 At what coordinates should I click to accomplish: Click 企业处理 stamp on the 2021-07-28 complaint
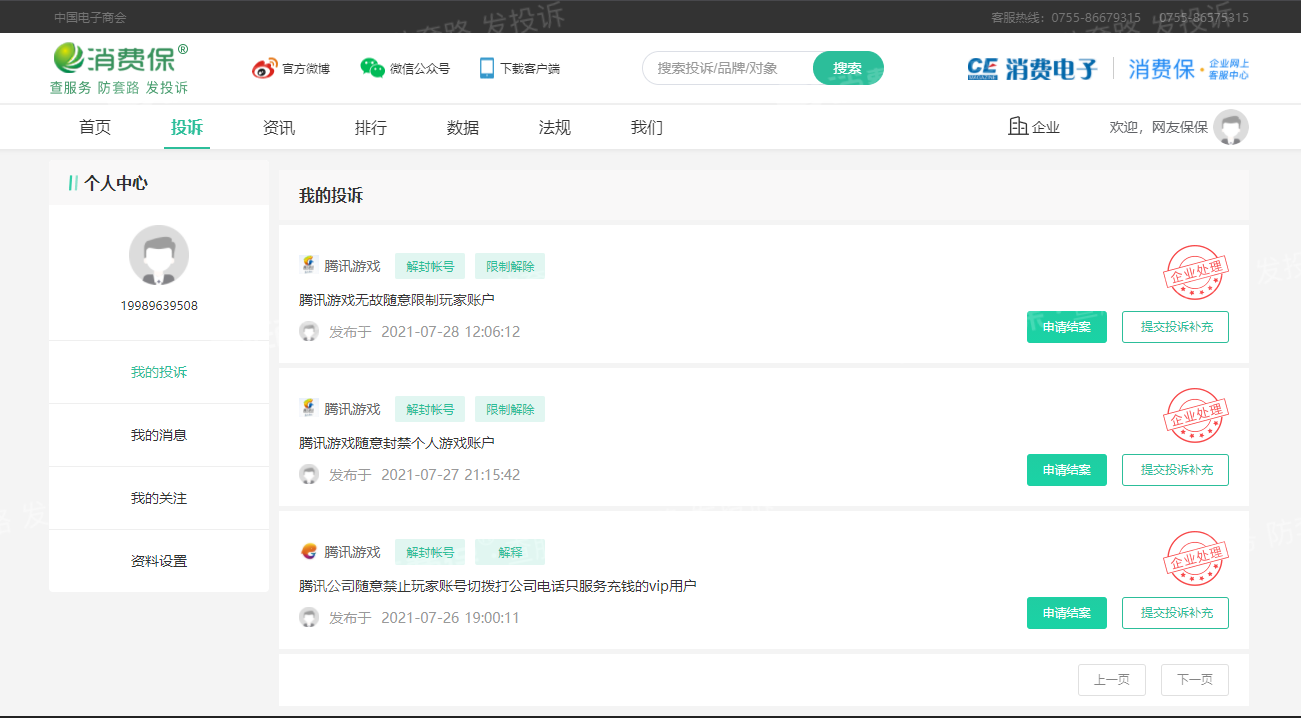pyautogui.click(x=1196, y=272)
